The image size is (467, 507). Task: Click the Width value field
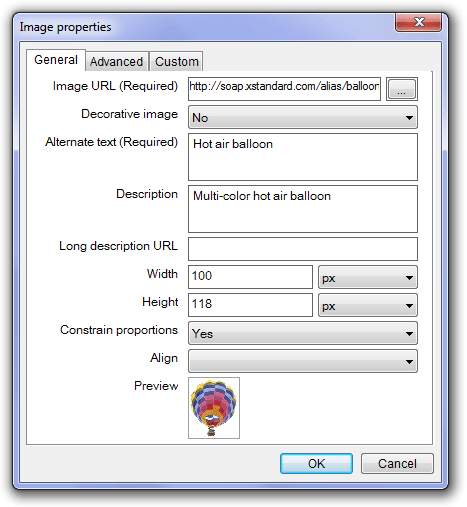tap(250, 277)
